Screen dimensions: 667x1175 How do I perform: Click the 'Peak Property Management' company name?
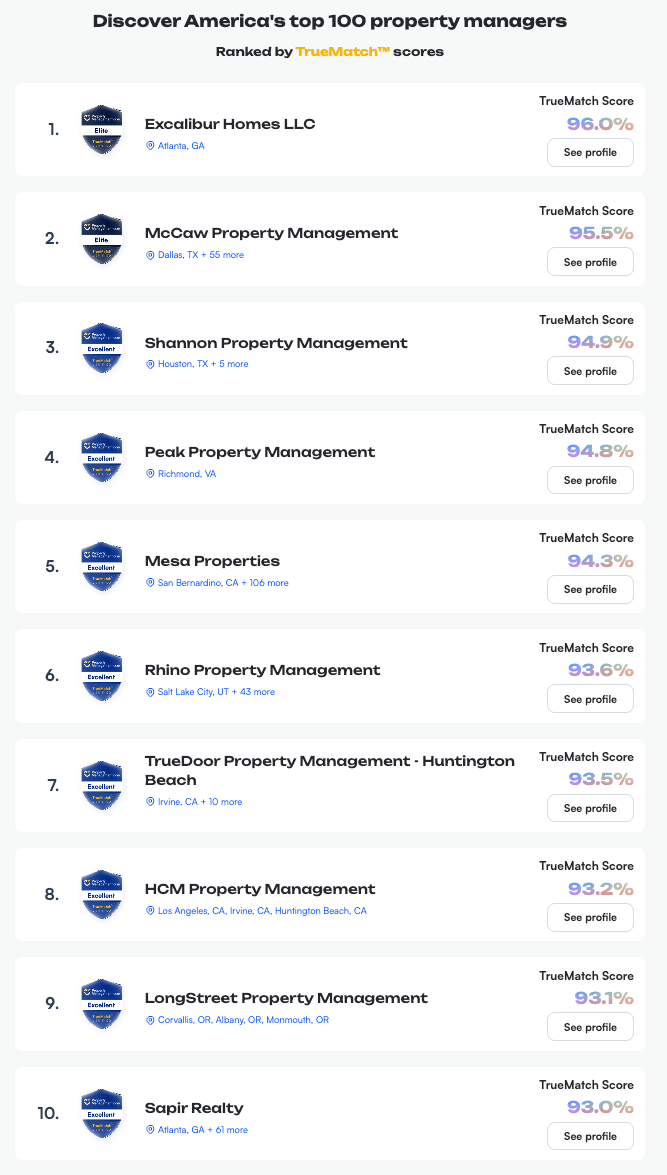point(259,452)
